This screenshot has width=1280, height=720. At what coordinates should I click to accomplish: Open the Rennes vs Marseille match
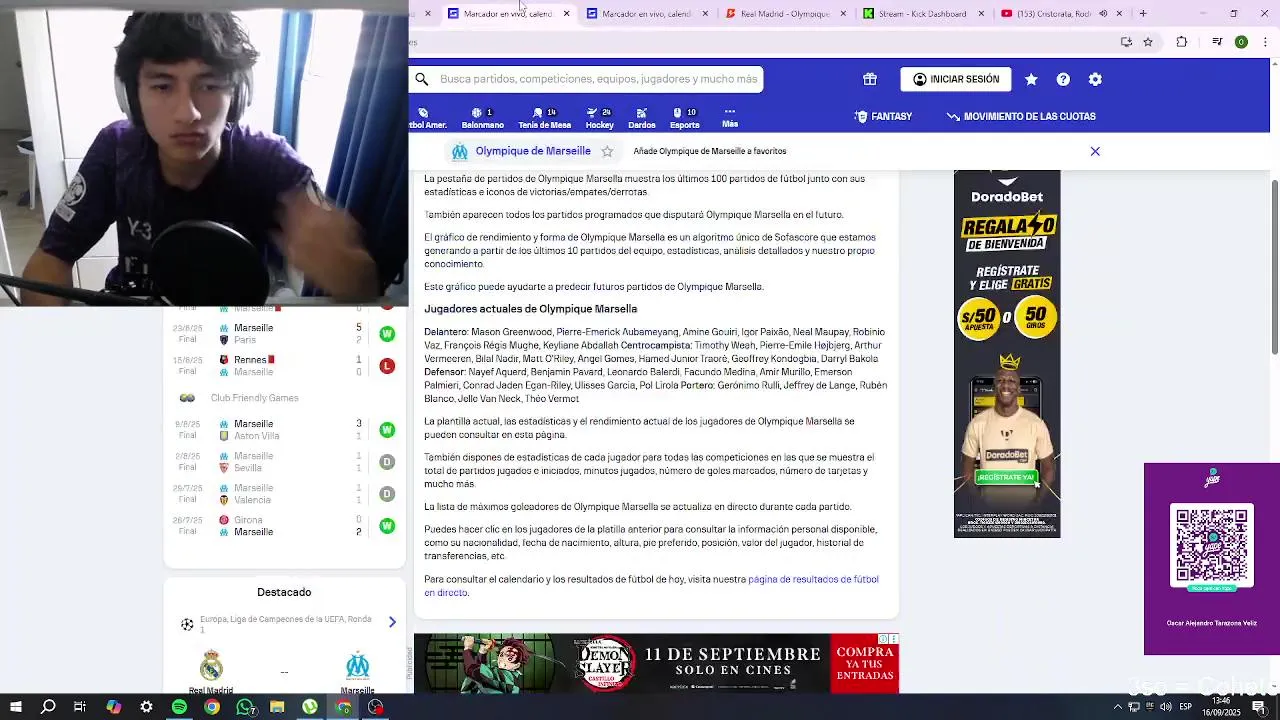click(x=284, y=366)
